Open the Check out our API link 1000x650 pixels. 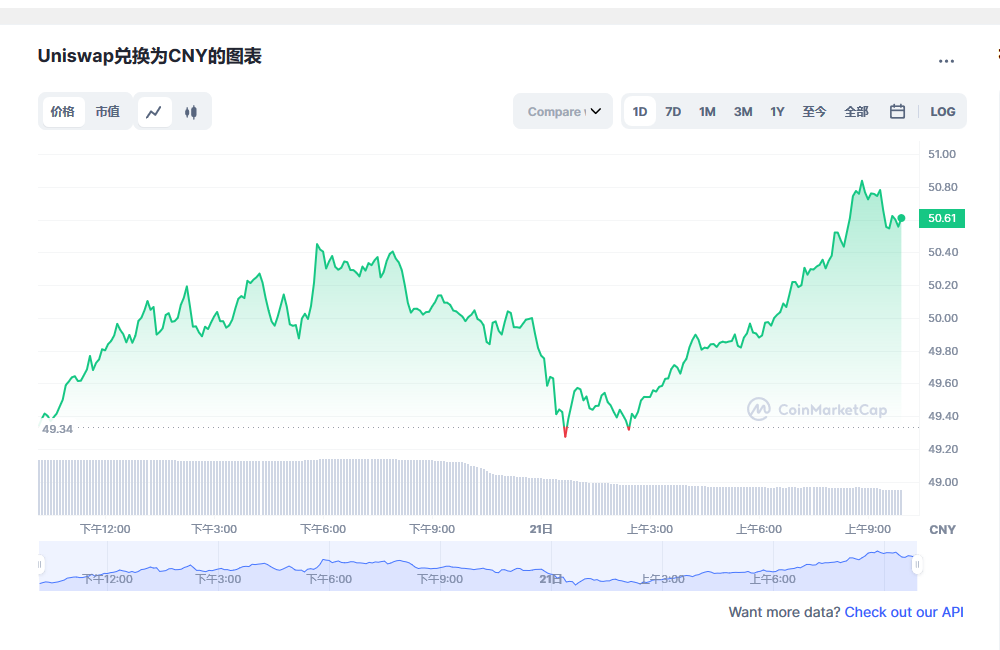click(904, 612)
